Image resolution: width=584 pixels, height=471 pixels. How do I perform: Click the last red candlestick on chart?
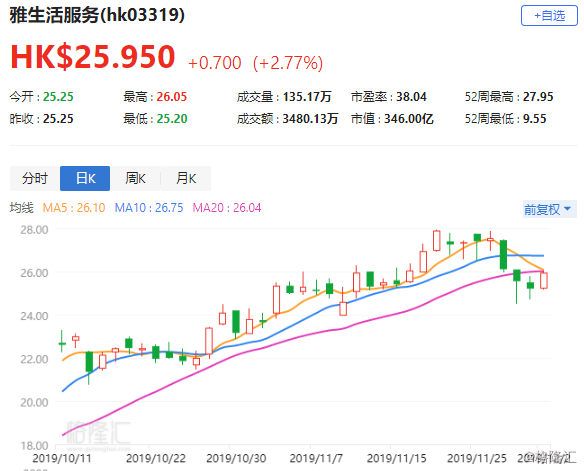[544, 280]
